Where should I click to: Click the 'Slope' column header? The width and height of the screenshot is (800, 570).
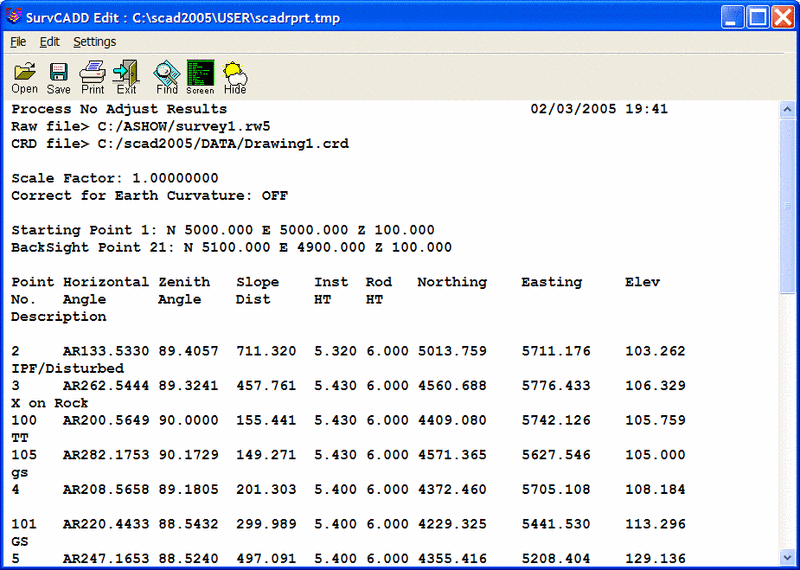pos(257,282)
